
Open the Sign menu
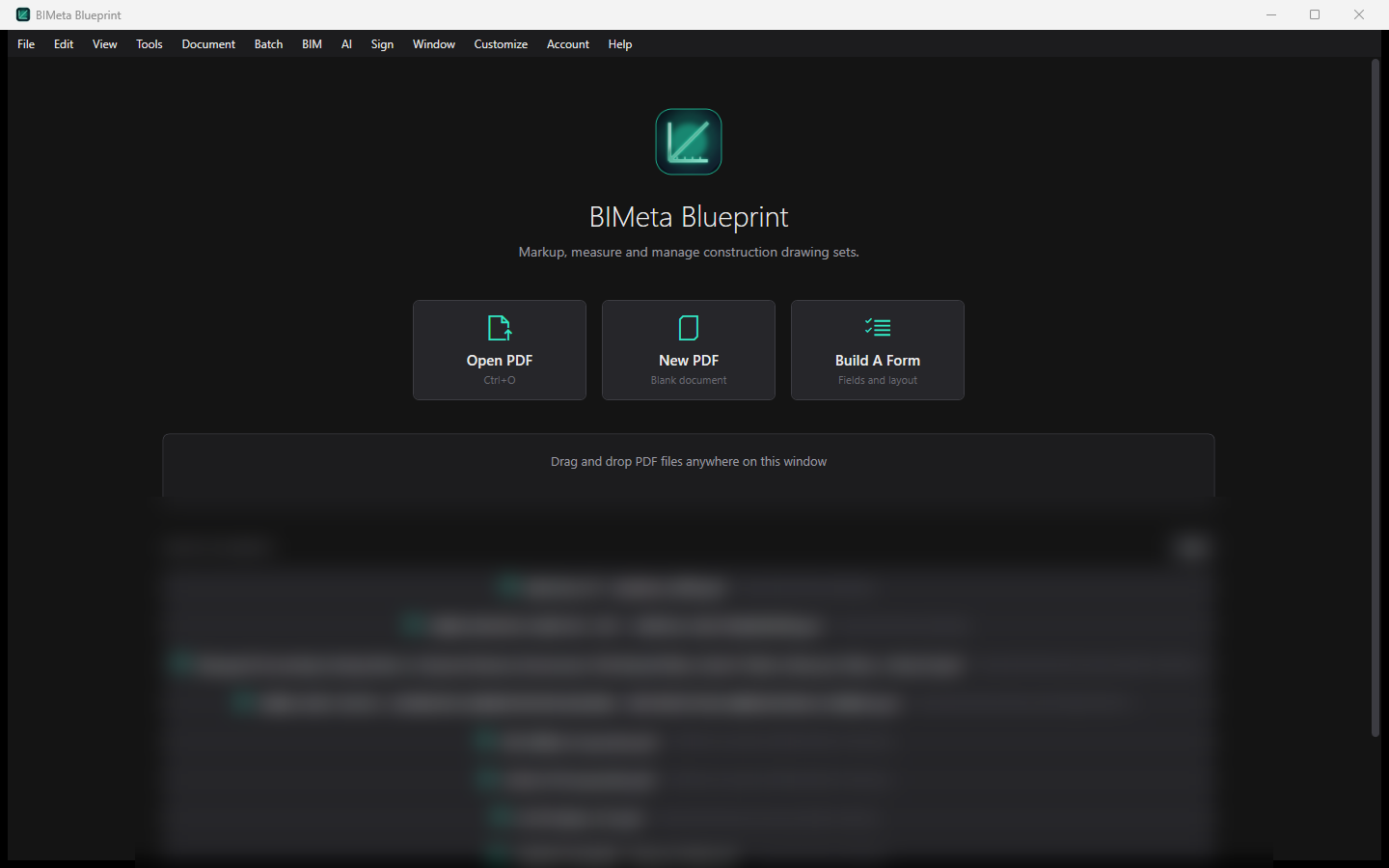(382, 44)
